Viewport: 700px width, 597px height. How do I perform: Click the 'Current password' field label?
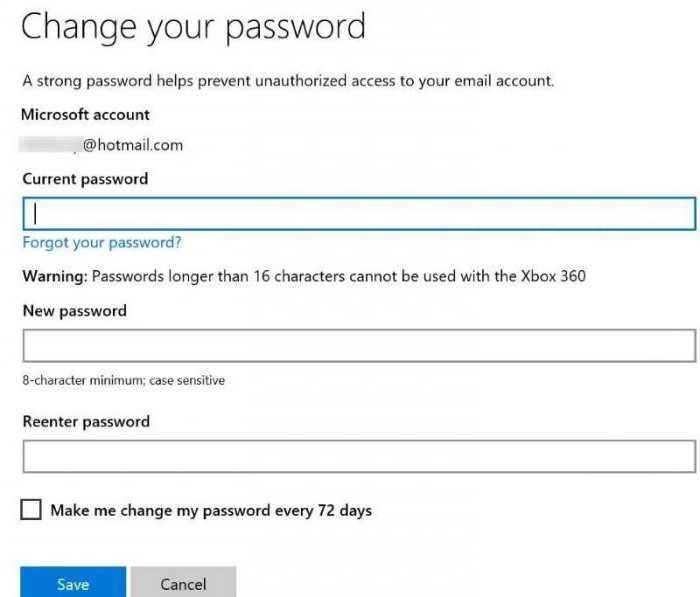(85, 180)
